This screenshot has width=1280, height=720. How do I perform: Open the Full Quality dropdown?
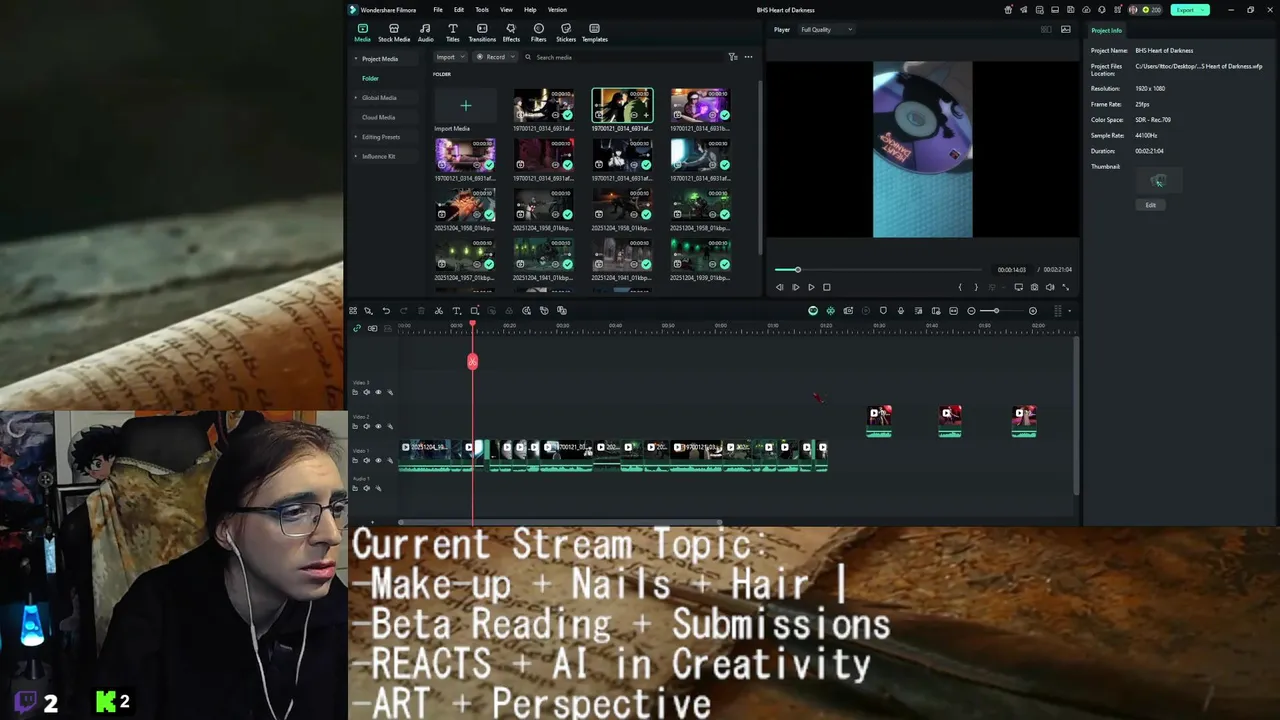click(x=826, y=30)
